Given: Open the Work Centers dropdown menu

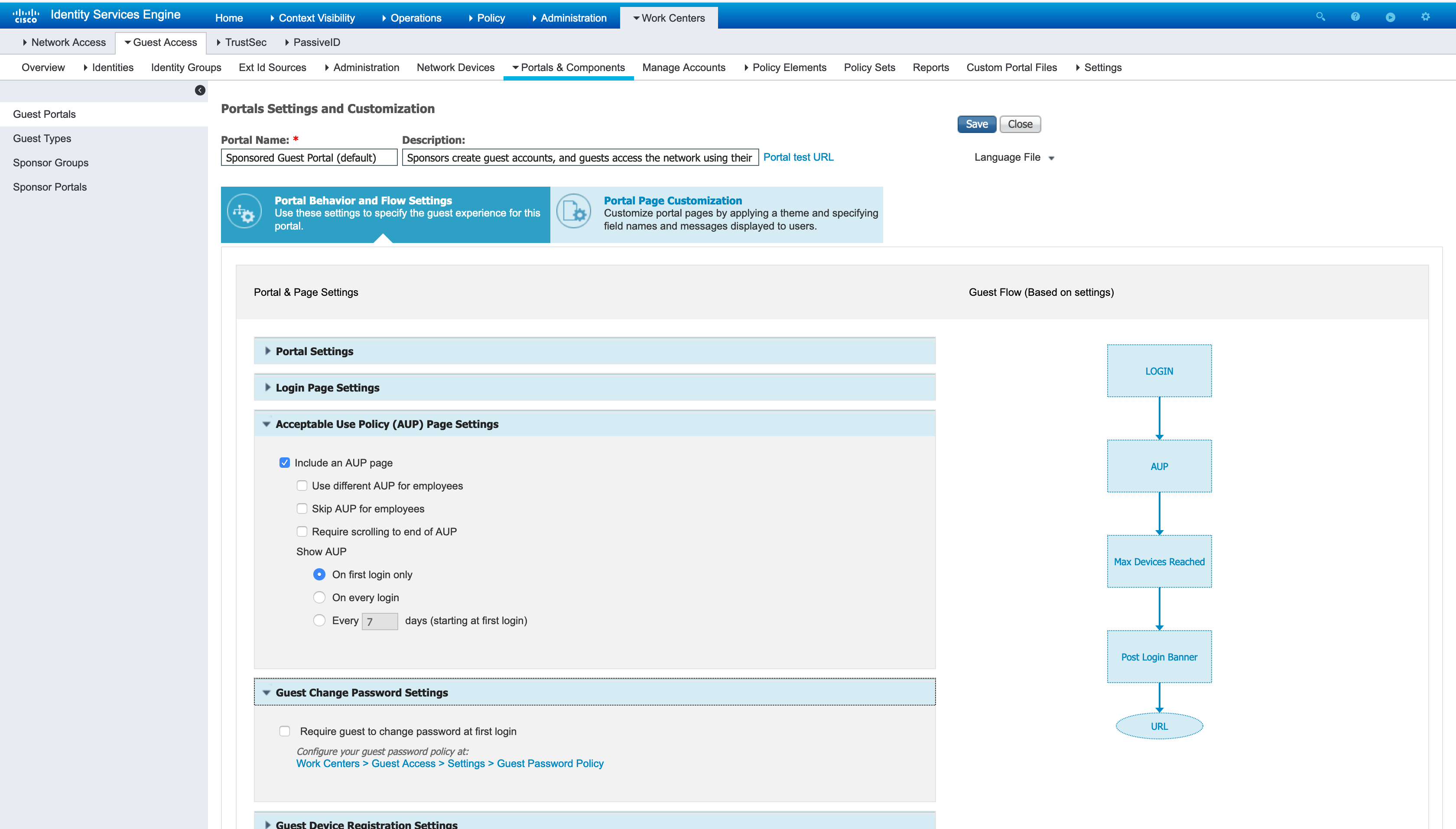Looking at the screenshot, I should coord(669,18).
